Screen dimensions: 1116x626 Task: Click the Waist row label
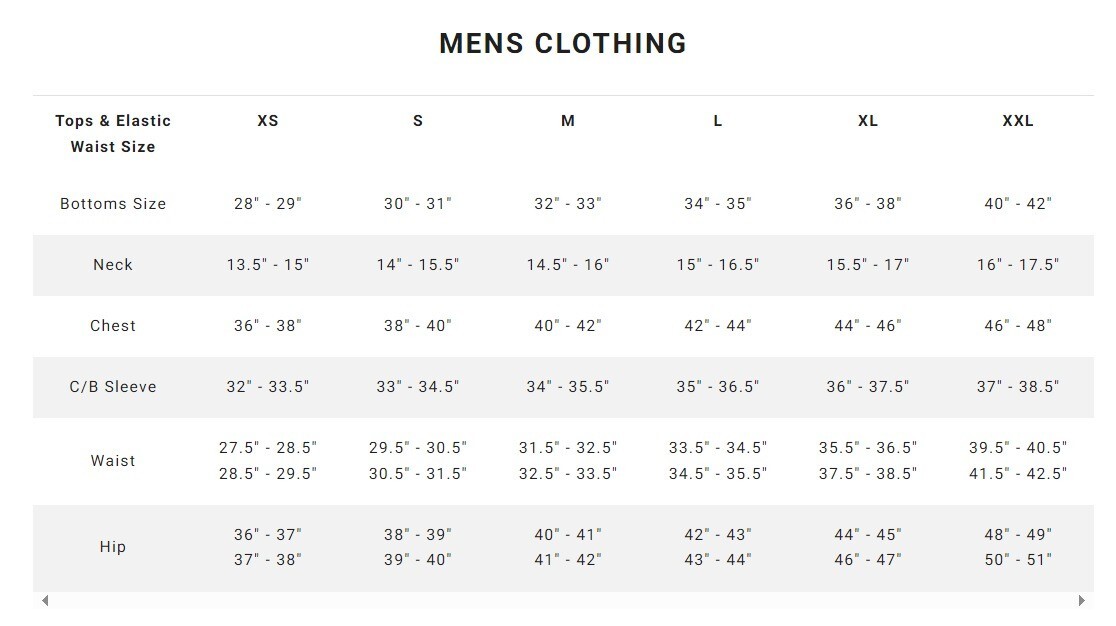113,461
